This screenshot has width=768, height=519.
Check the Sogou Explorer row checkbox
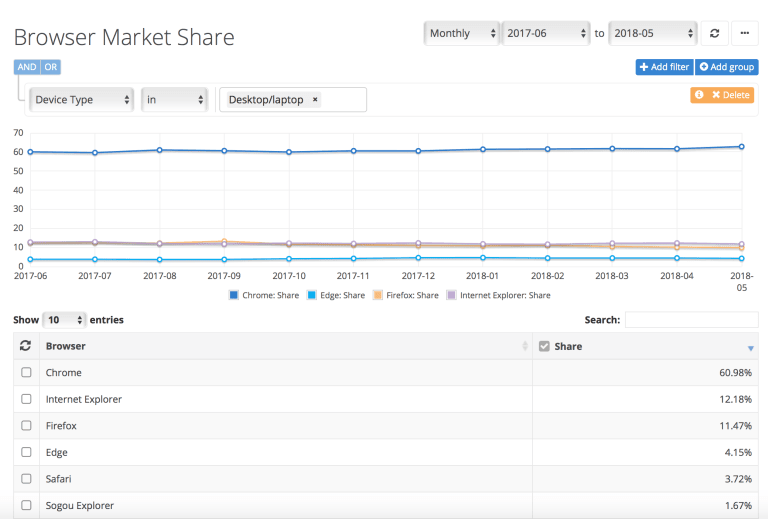point(26,505)
